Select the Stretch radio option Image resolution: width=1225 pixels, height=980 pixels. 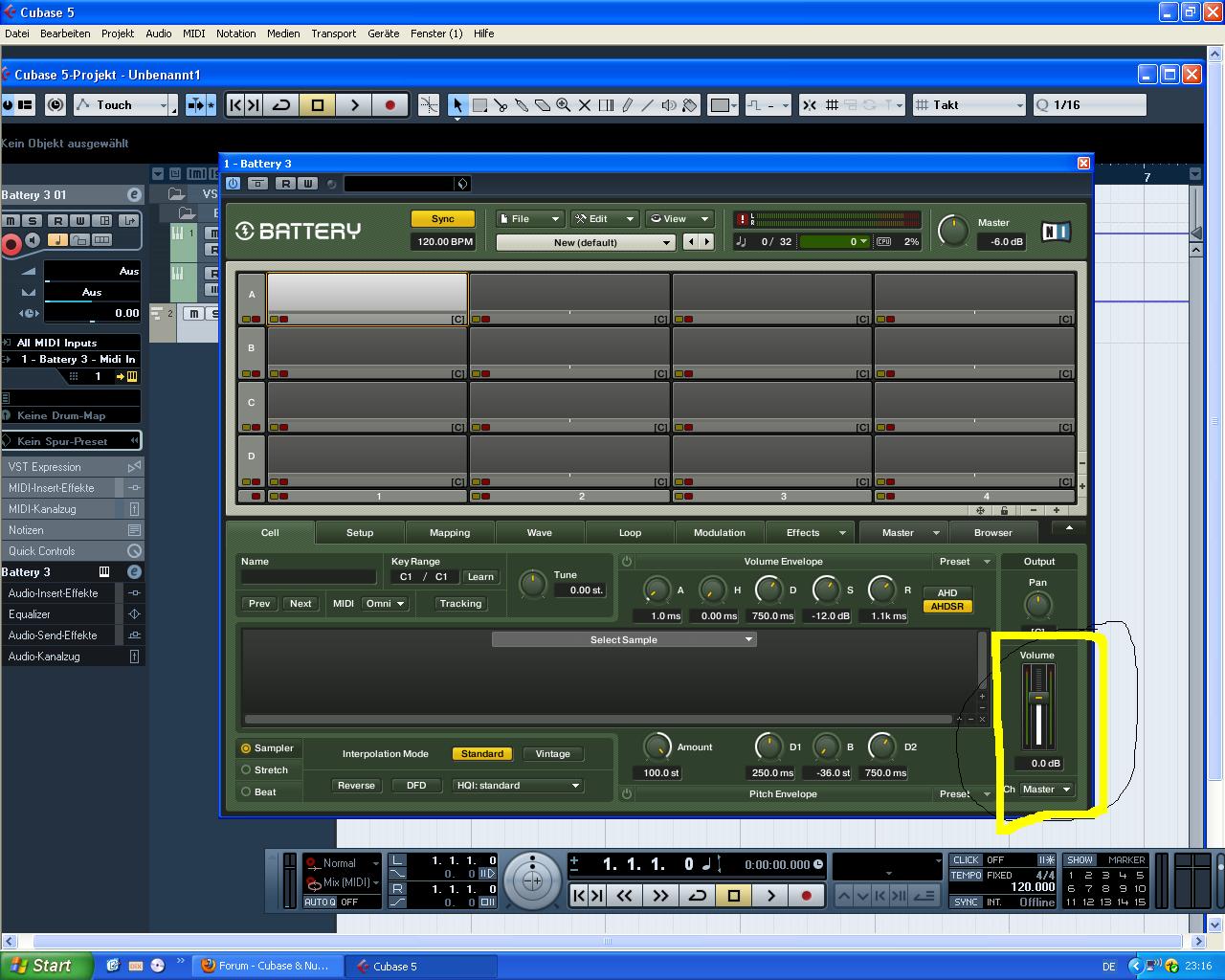click(246, 769)
